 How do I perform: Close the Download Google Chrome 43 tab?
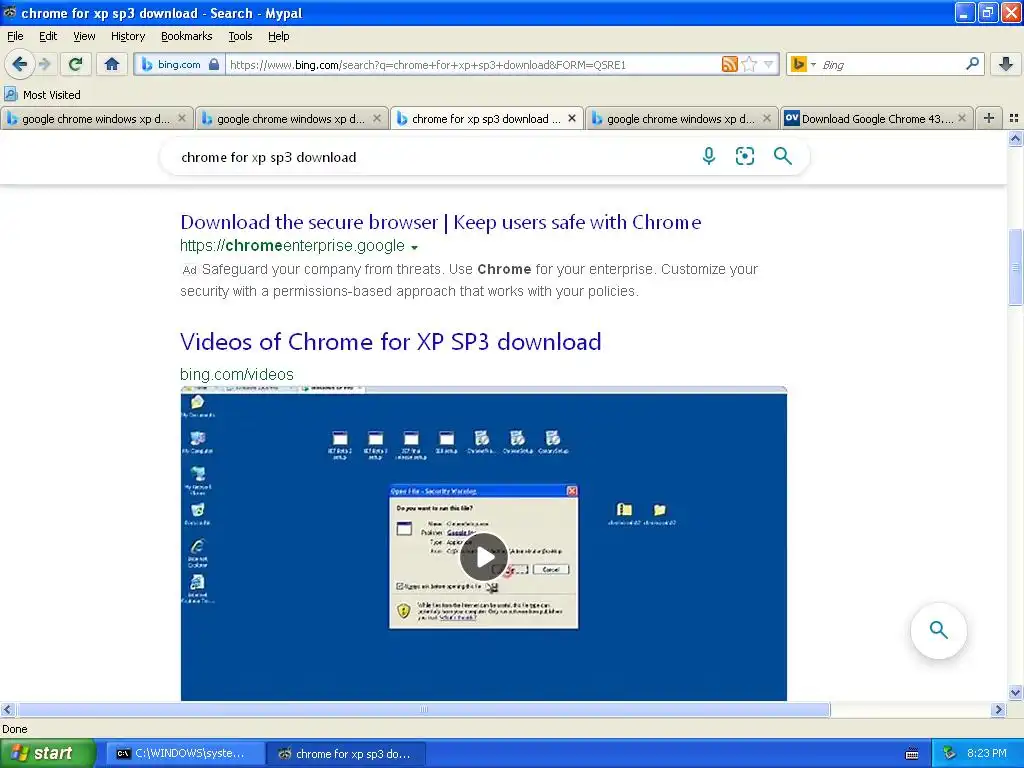(x=961, y=118)
